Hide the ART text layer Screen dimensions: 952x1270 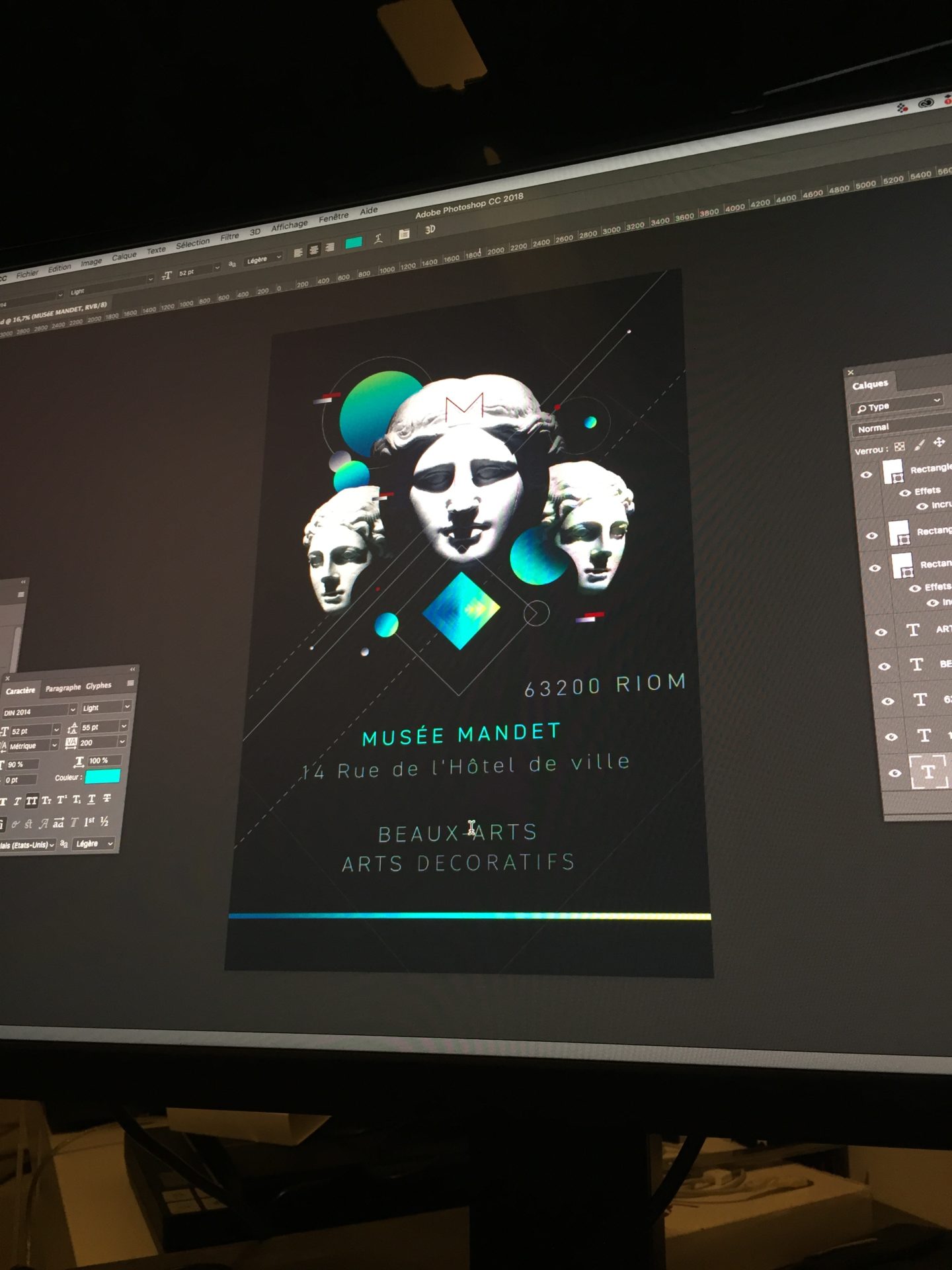pyautogui.click(x=880, y=632)
